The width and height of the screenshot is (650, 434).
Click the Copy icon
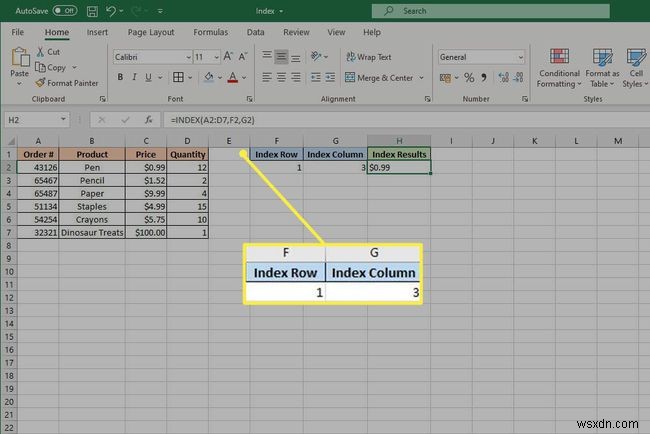point(40,67)
